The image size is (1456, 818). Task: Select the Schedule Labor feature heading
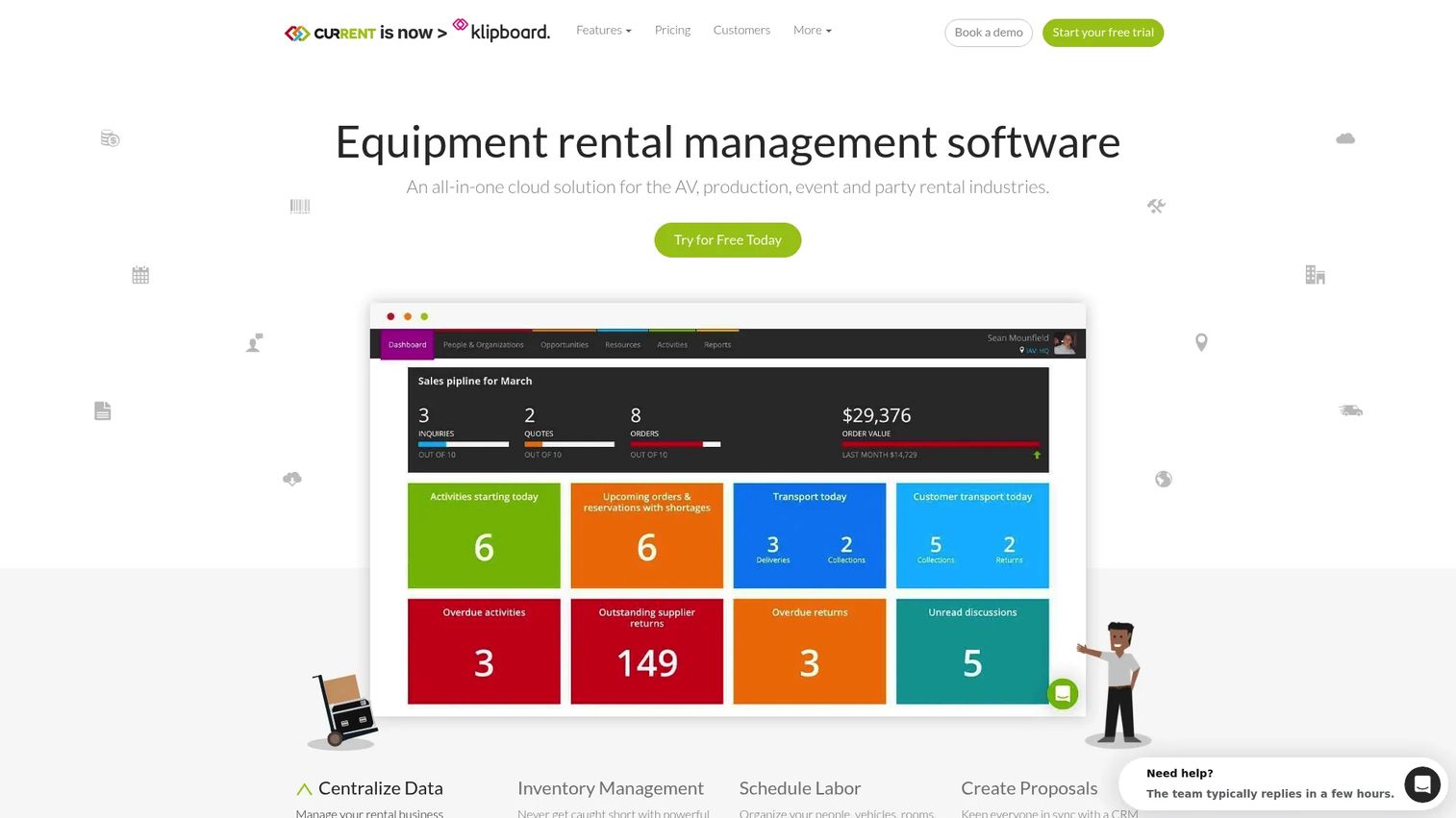pyautogui.click(x=800, y=788)
